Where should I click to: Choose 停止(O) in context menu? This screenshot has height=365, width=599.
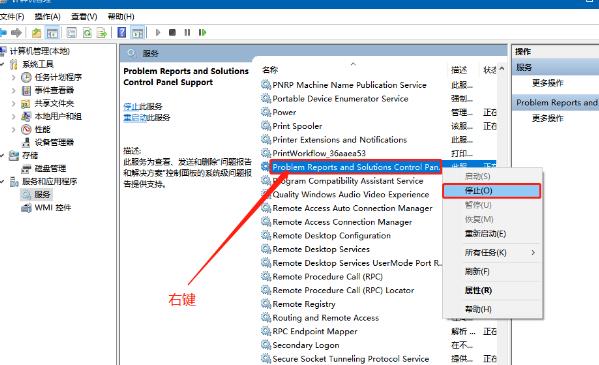492,191
